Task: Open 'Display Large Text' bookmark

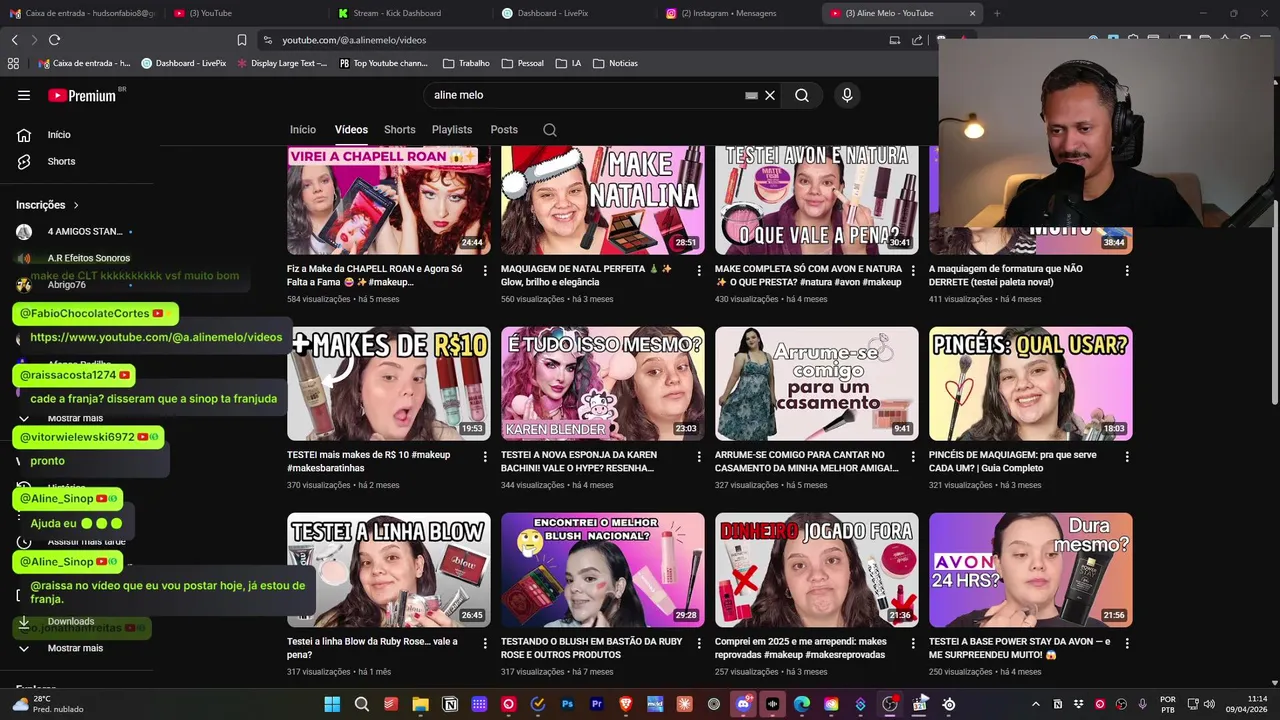Action: click(282, 63)
